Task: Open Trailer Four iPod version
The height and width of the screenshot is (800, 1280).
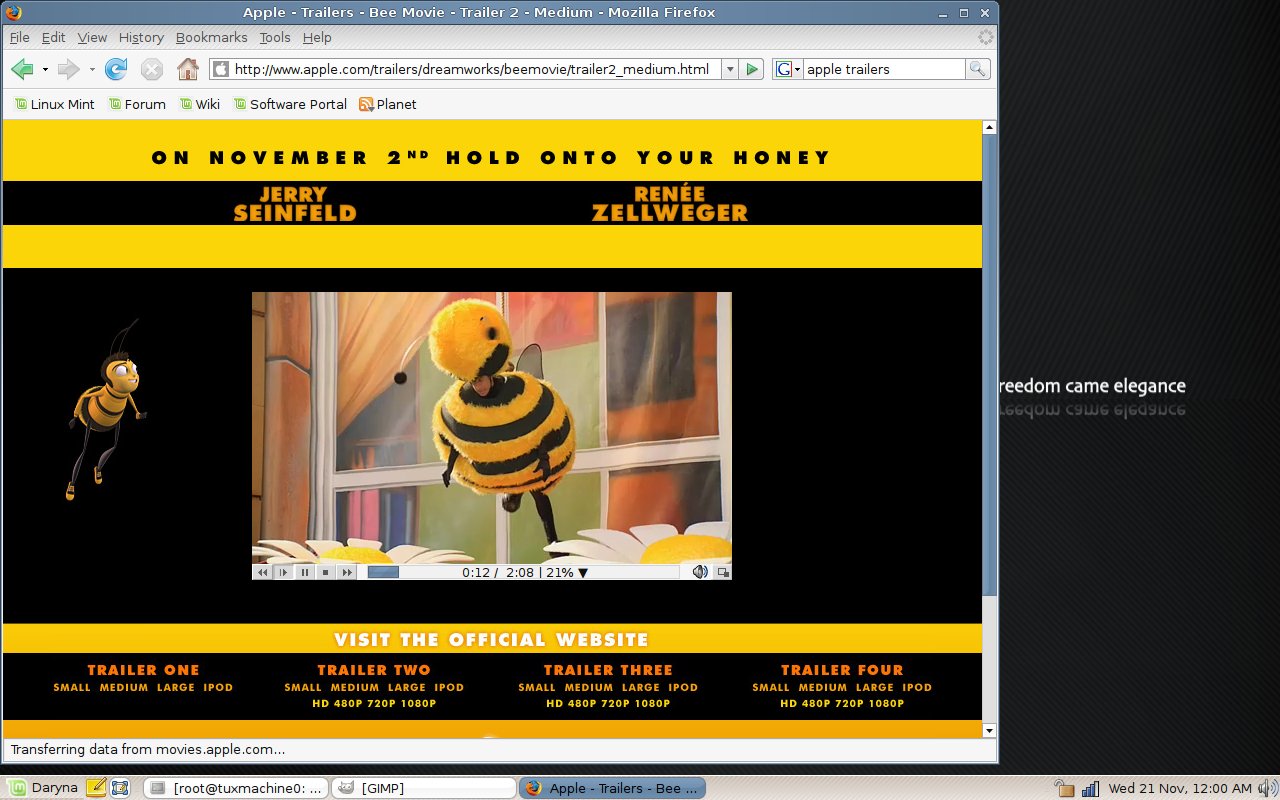Action: (x=917, y=688)
